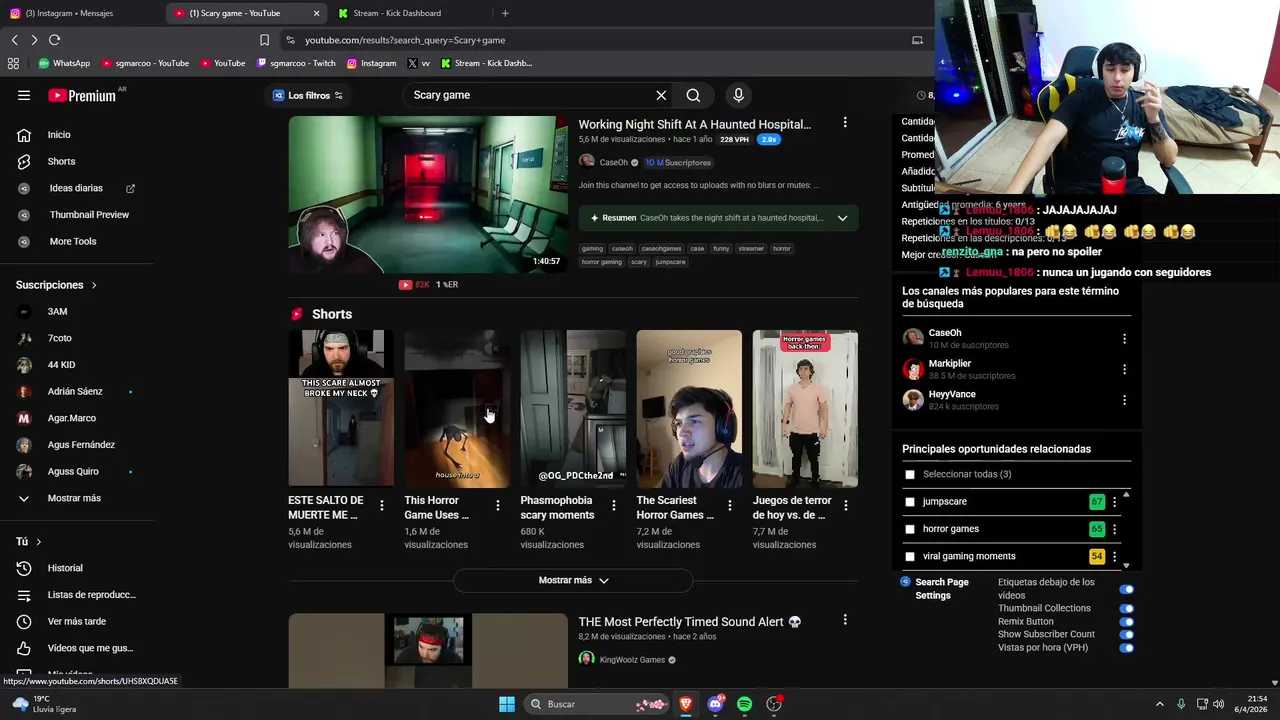Open KingWoolz Games channel link
The width and height of the screenshot is (1280, 720).
[632, 660]
